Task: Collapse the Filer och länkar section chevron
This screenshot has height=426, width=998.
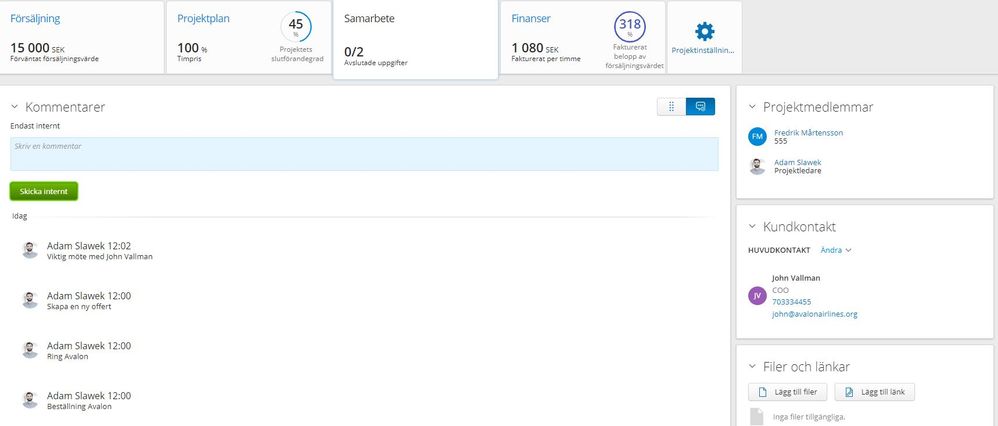Action: point(752,367)
